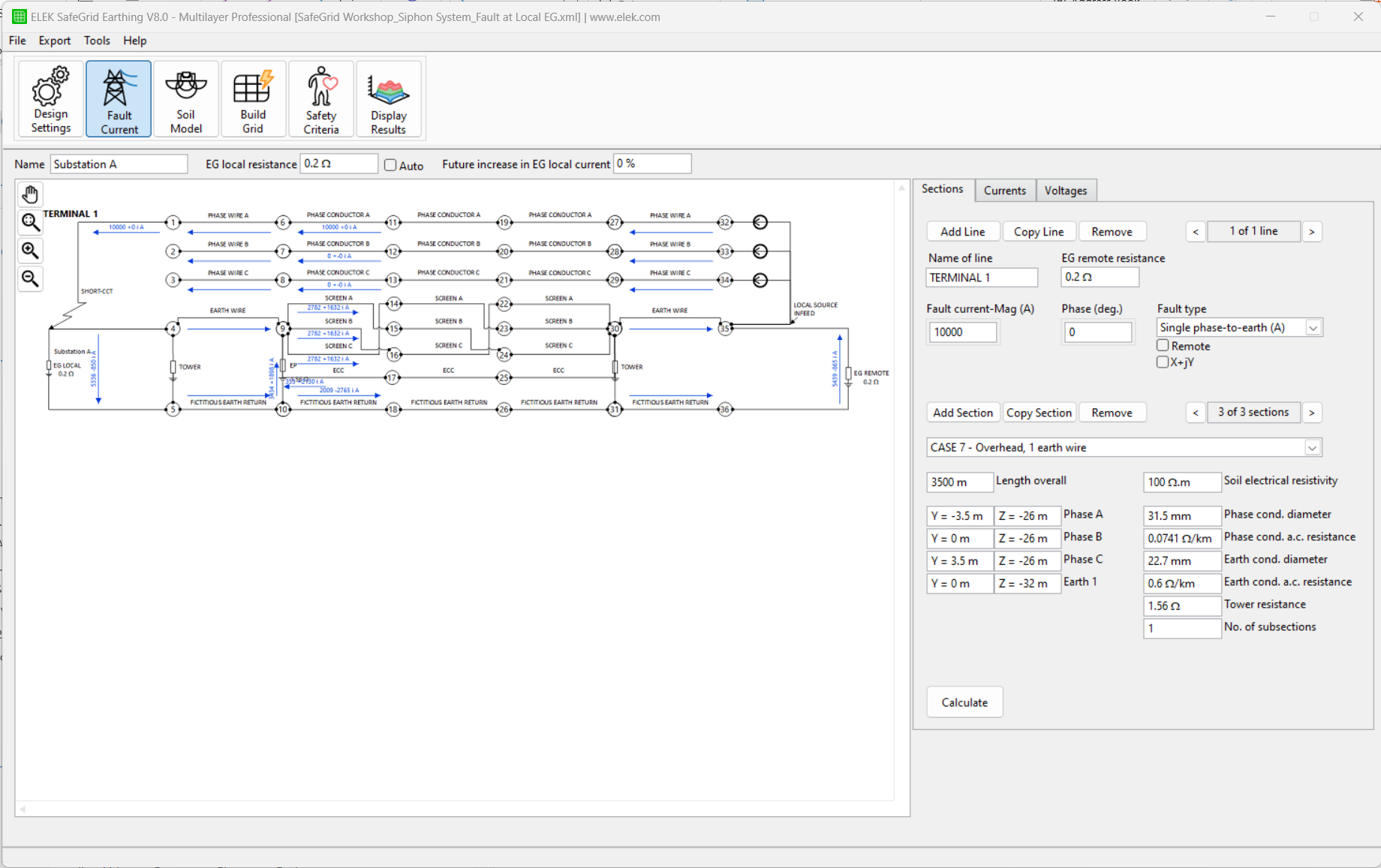Click the Name field containing Substation A

(x=119, y=164)
